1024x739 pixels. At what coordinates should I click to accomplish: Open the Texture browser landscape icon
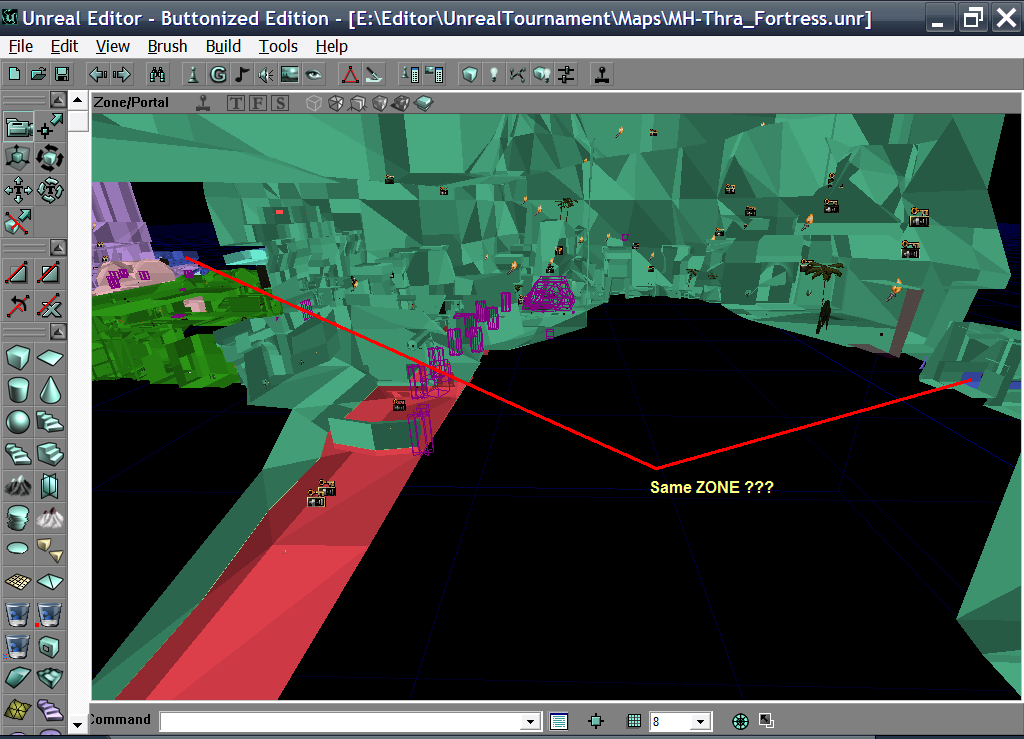click(290, 74)
